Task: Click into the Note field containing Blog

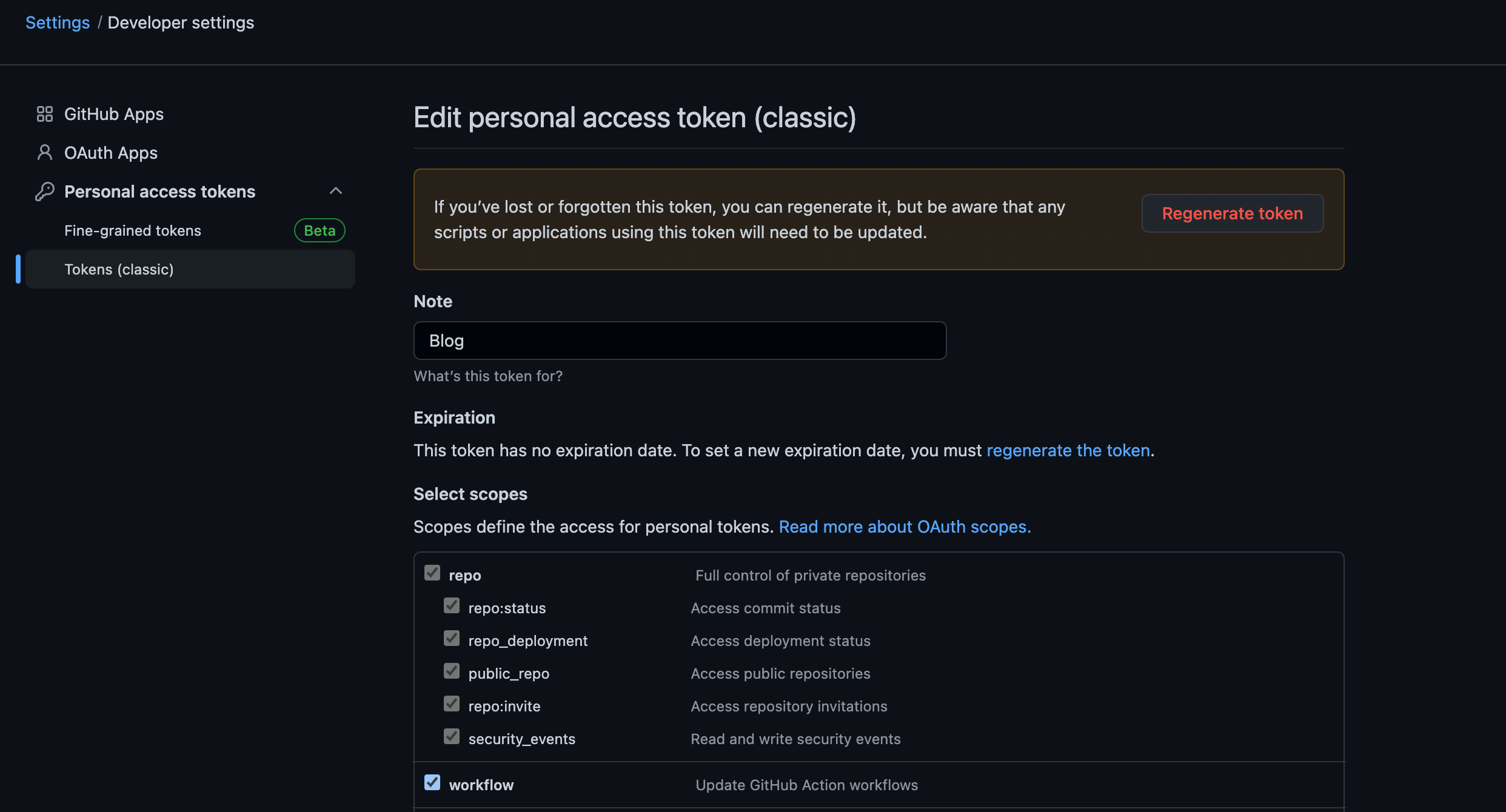Action: pyautogui.click(x=679, y=341)
